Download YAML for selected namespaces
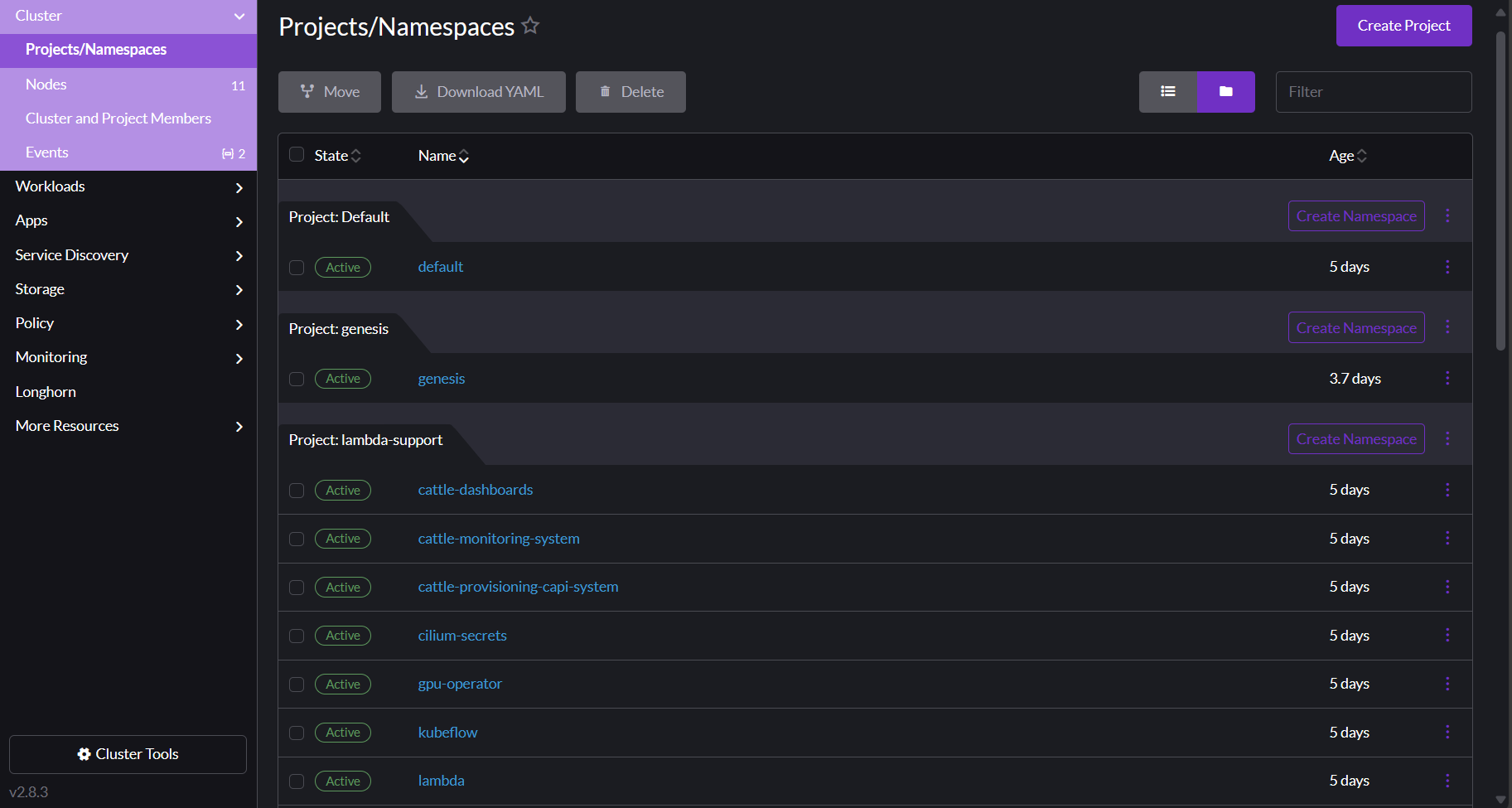This screenshot has width=1512, height=808. (478, 91)
